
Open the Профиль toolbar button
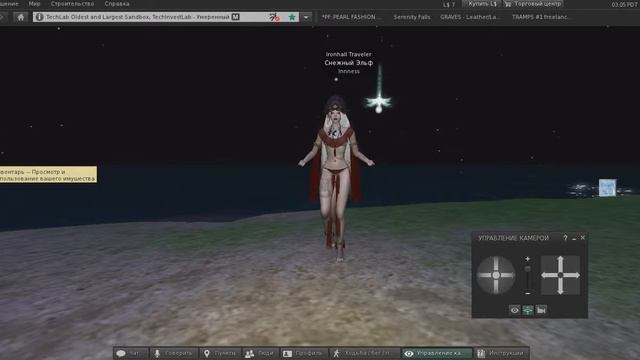[x=304, y=353]
